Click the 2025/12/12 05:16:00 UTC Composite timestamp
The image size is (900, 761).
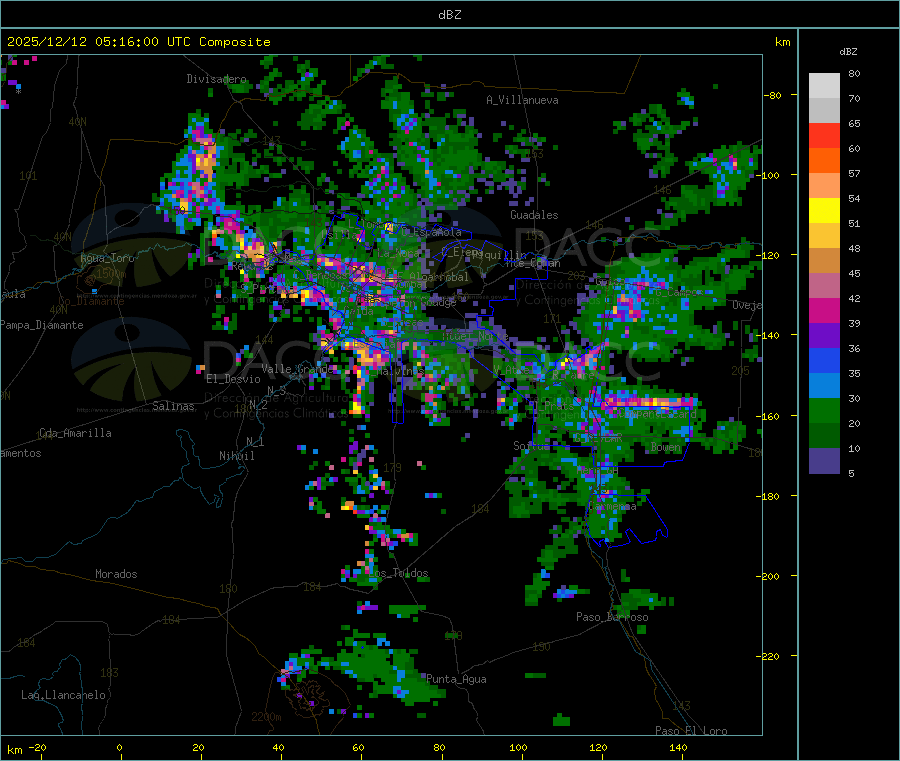click(138, 42)
